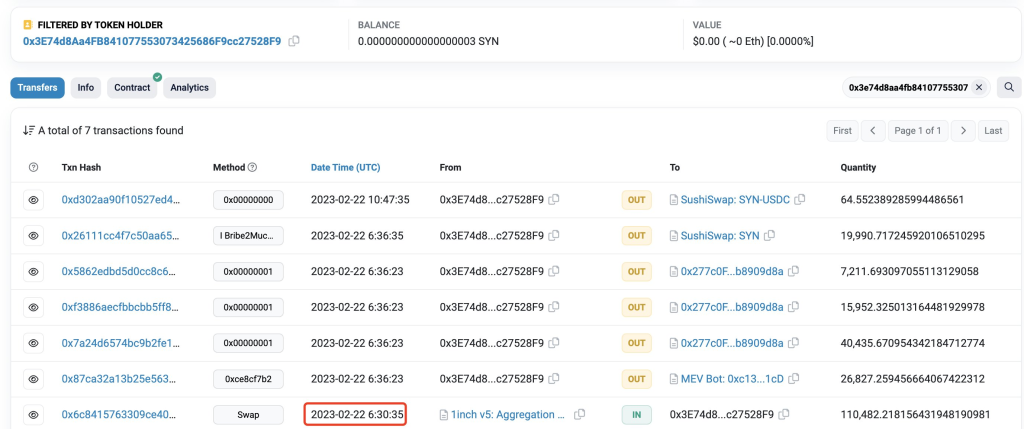Open MEV Bot: 0xc13...1cD link
1024x429 pixels.
[732, 379]
